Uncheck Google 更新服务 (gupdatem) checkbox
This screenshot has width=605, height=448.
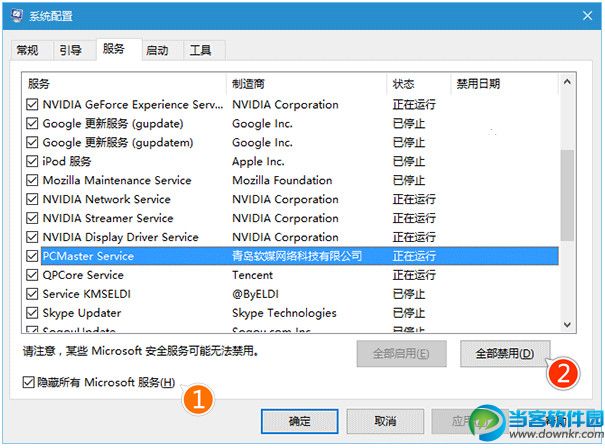pyautogui.click(x=32, y=142)
